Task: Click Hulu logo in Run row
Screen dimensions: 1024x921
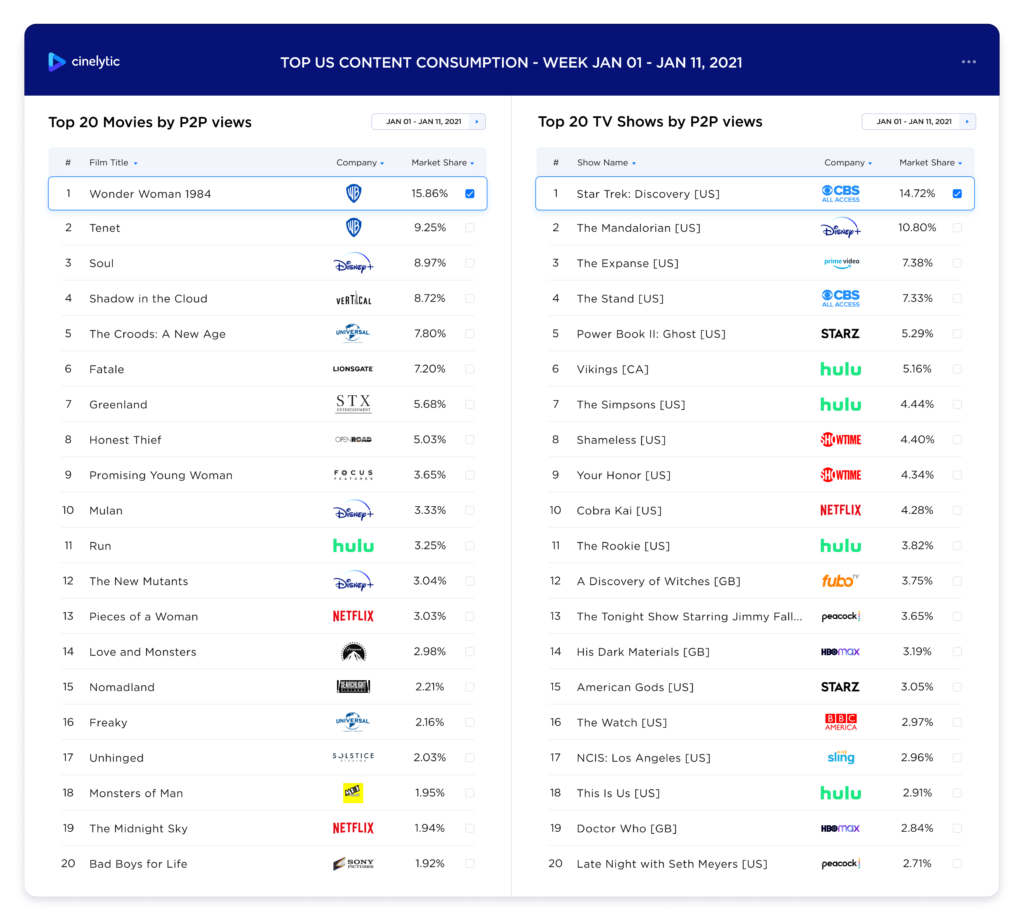Action: [x=353, y=545]
